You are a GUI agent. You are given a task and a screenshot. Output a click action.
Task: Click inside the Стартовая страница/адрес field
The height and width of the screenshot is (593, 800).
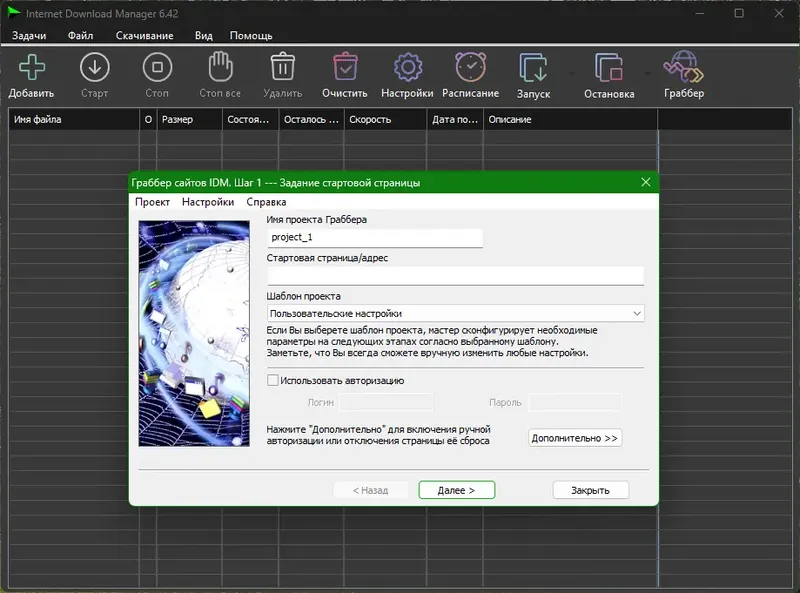tap(455, 275)
